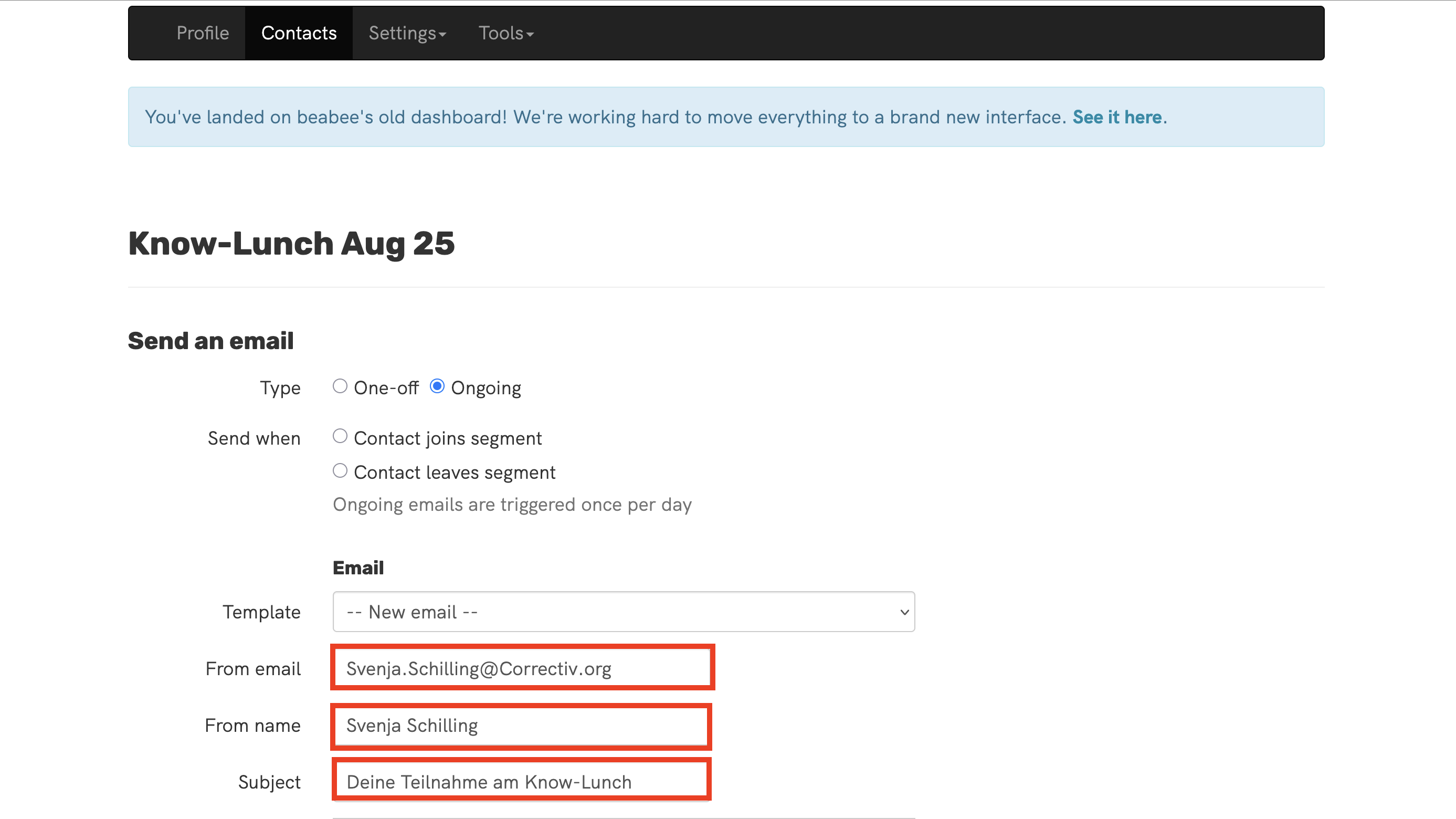Select the Ongoing email type
1456x819 pixels.
click(x=437, y=386)
